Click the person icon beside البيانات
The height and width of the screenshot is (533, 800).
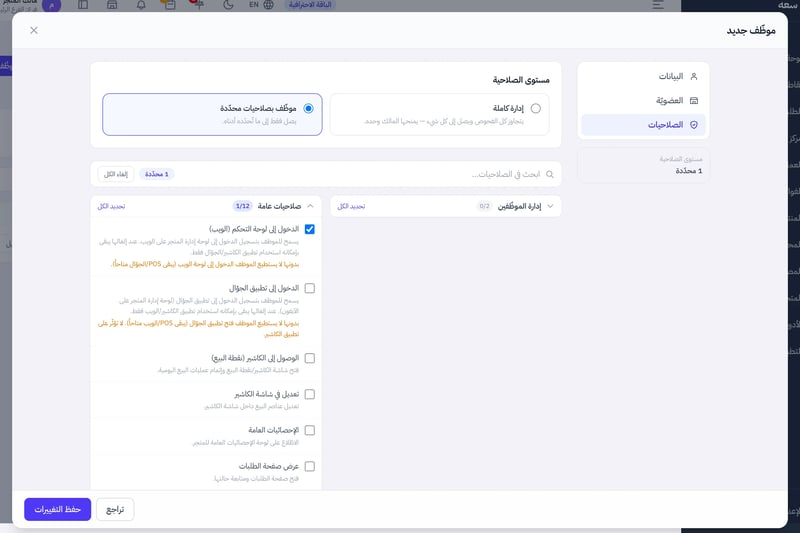[x=694, y=77]
